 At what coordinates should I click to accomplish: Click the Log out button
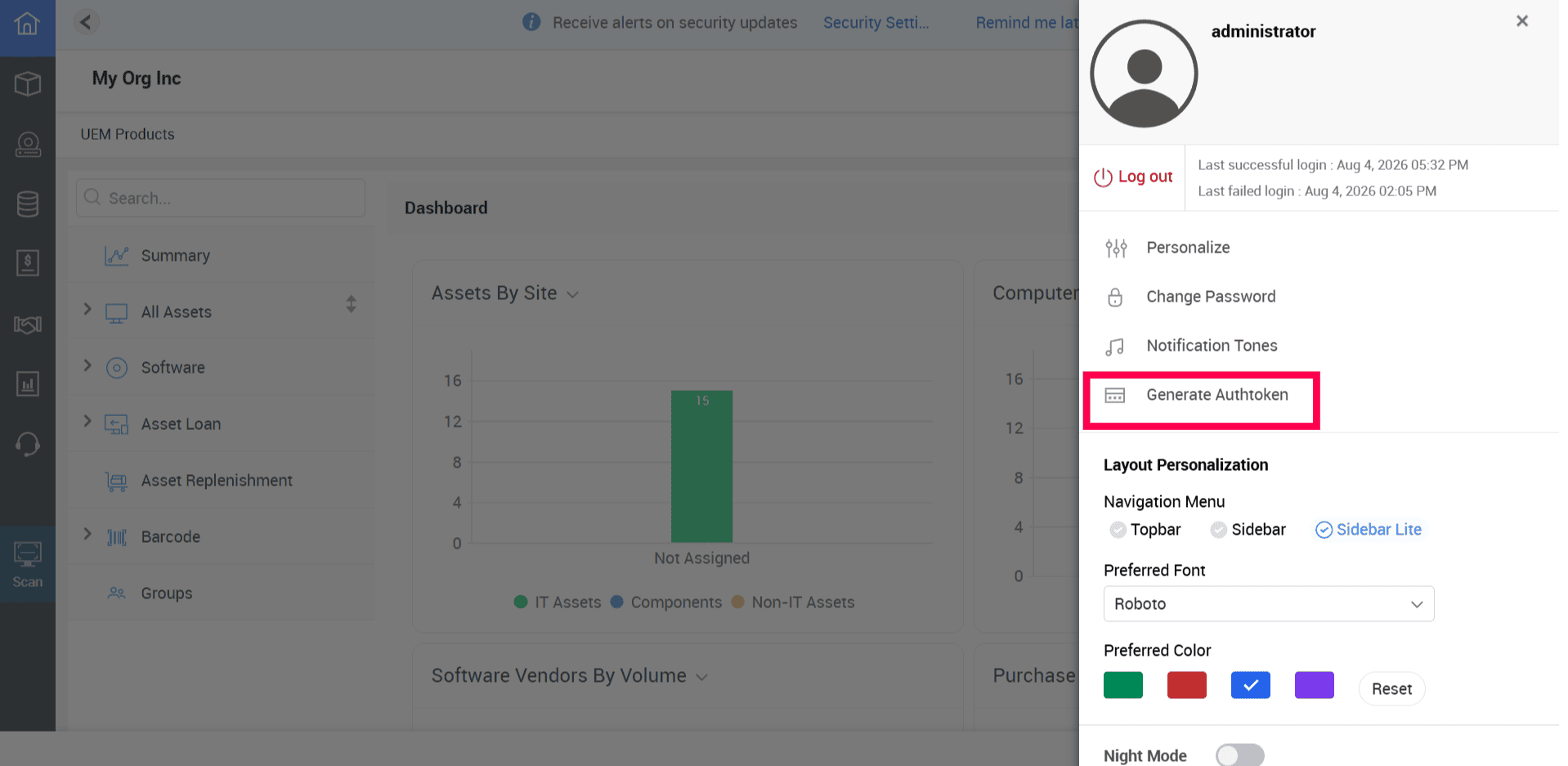pyautogui.click(x=1133, y=177)
